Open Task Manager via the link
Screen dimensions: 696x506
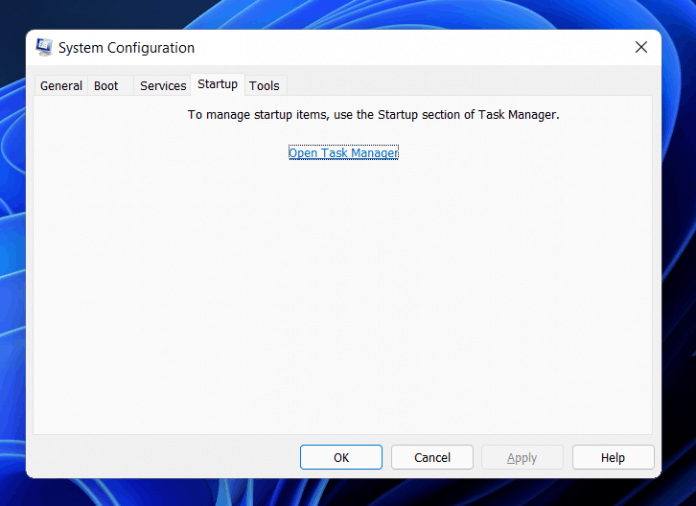[343, 153]
